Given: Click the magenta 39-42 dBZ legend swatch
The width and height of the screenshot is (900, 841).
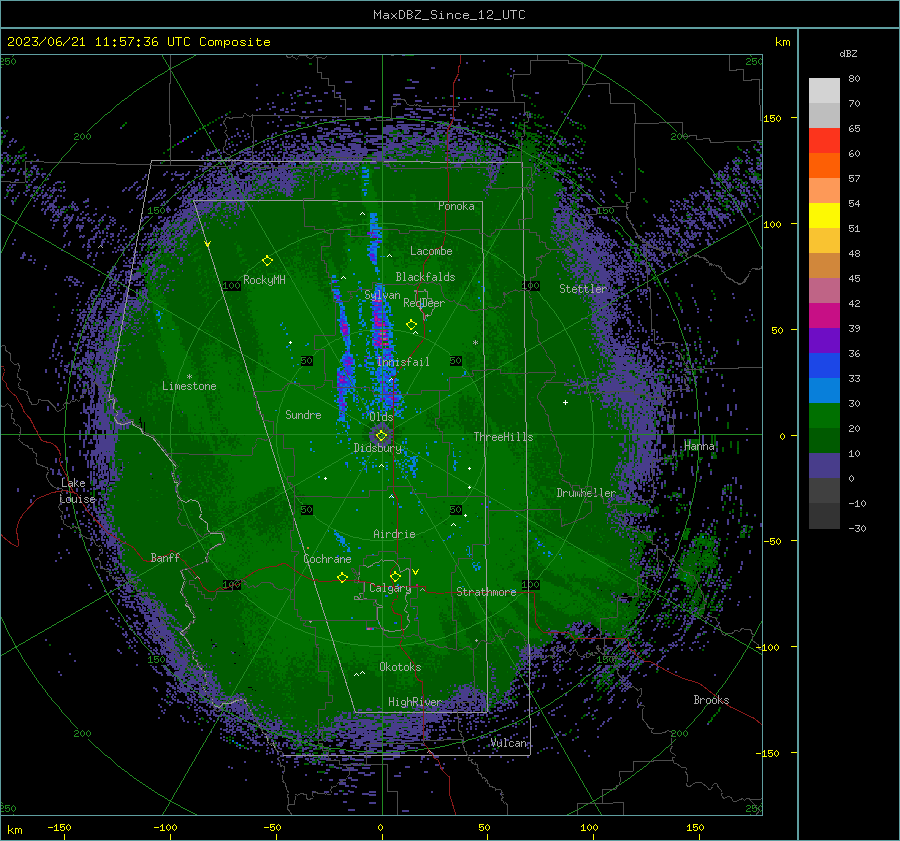Looking at the screenshot, I should (x=824, y=315).
